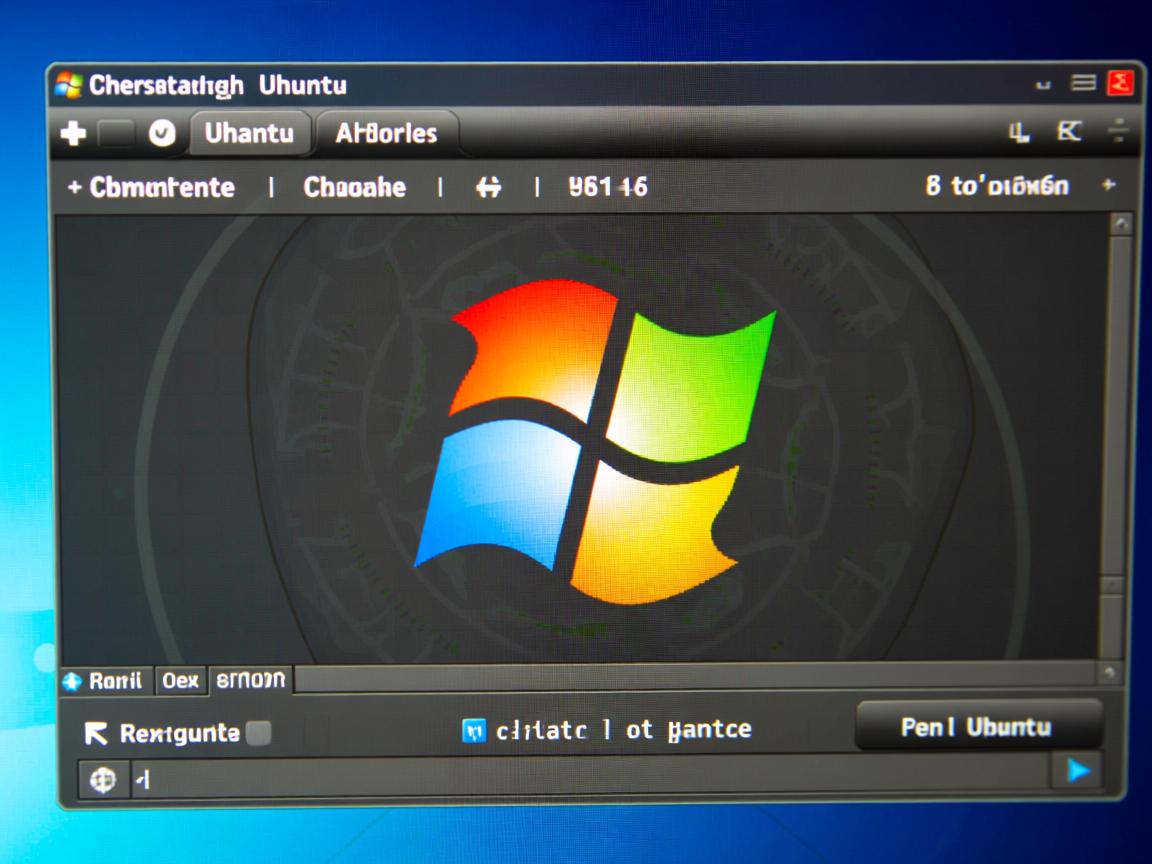This screenshot has width=1152, height=864.
Task: Expand the plus at the toolbar's right end
Action: pos(1108,185)
